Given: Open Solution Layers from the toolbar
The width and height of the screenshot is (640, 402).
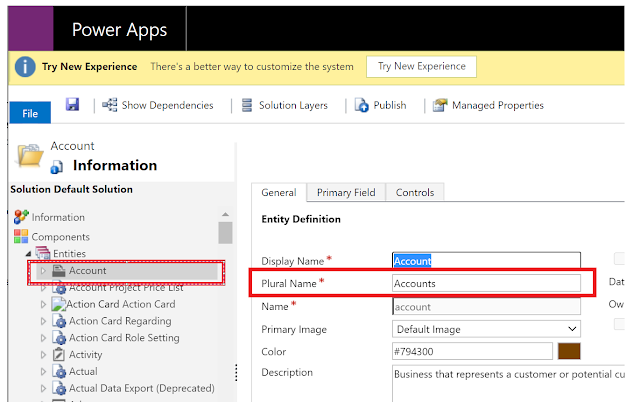Looking at the screenshot, I should coord(246,105).
